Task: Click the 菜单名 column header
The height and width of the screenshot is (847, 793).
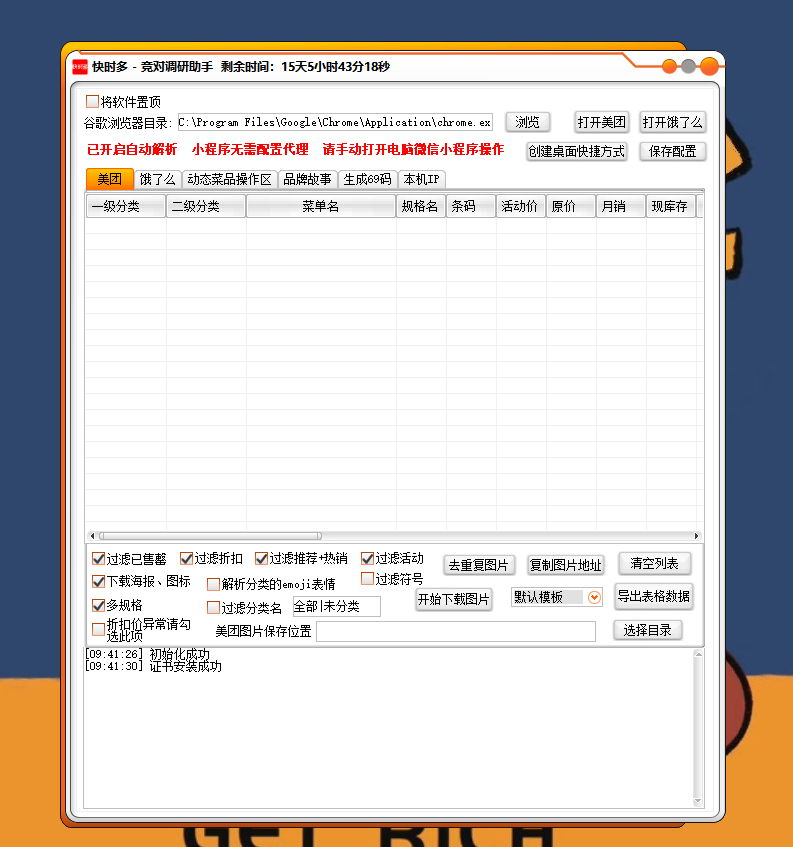Action: coord(320,207)
